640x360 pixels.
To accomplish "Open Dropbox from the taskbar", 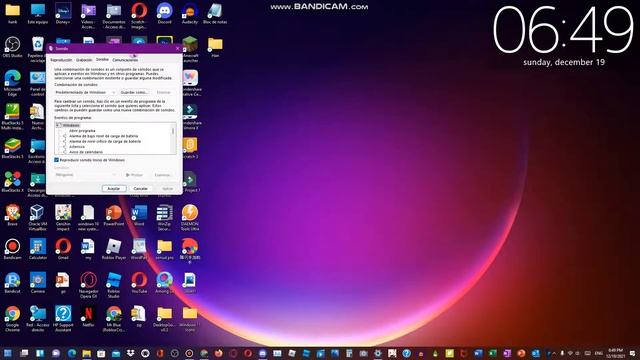I will point(130,353).
